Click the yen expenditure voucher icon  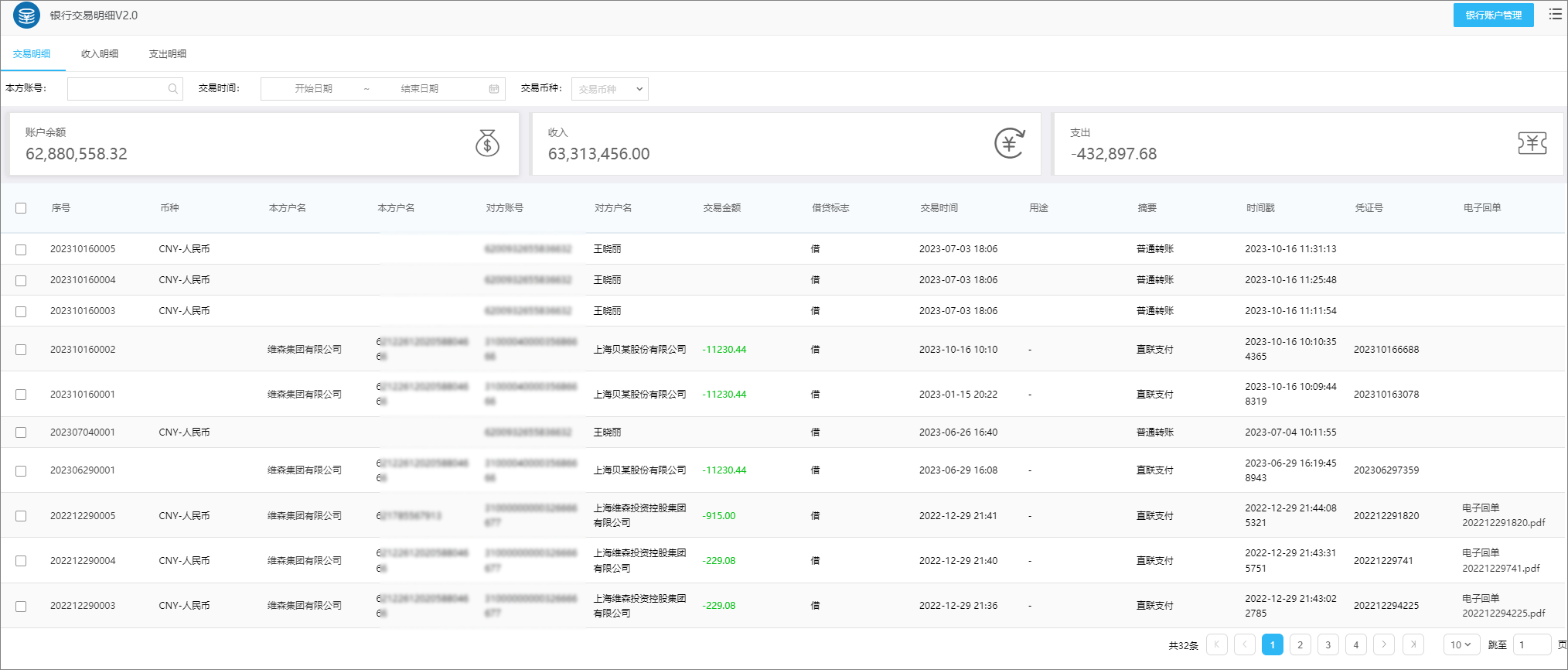click(x=1532, y=143)
